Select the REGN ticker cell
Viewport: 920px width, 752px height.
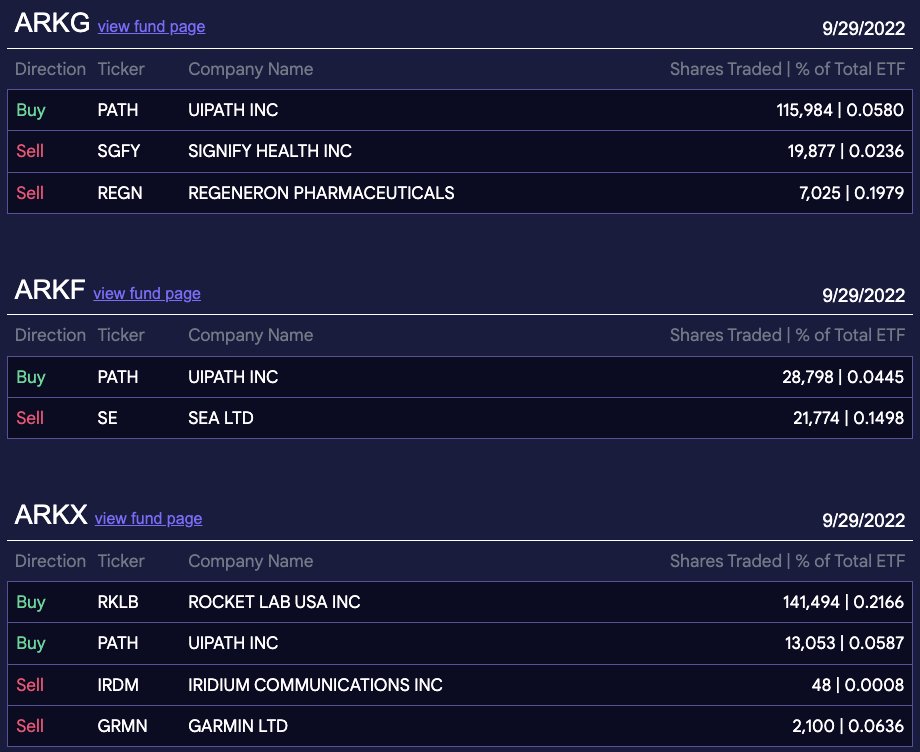tap(120, 192)
